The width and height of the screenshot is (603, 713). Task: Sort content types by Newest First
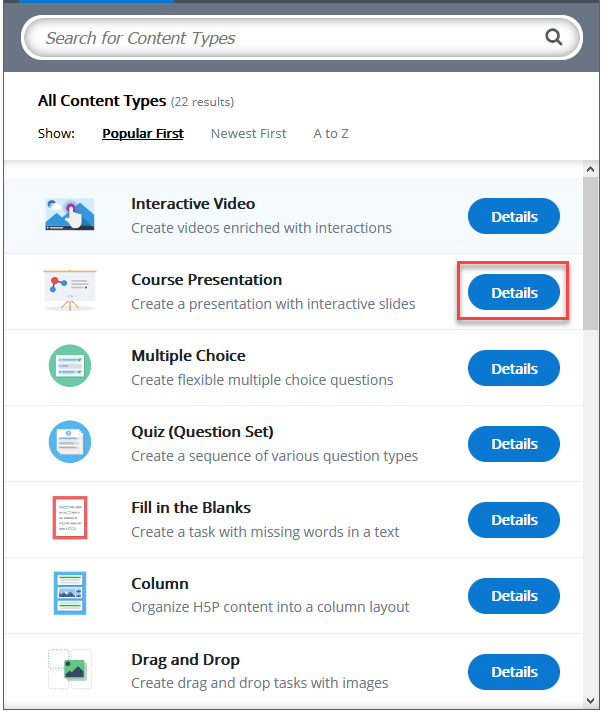click(x=248, y=133)
